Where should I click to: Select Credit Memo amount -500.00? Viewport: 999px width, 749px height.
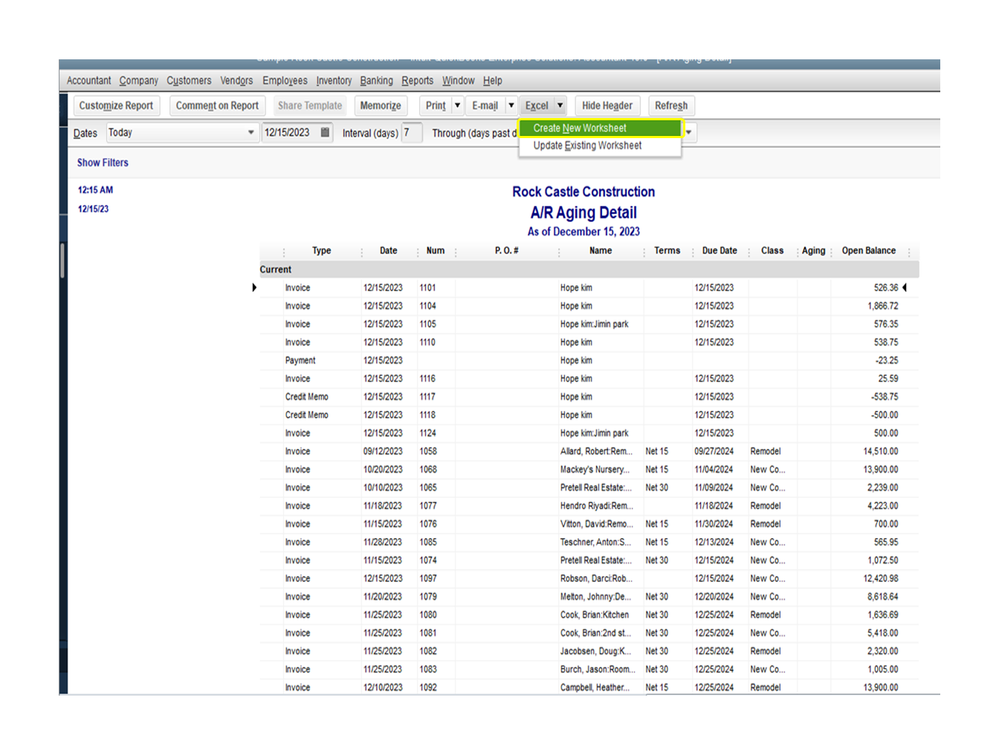(x=885, y=415)
